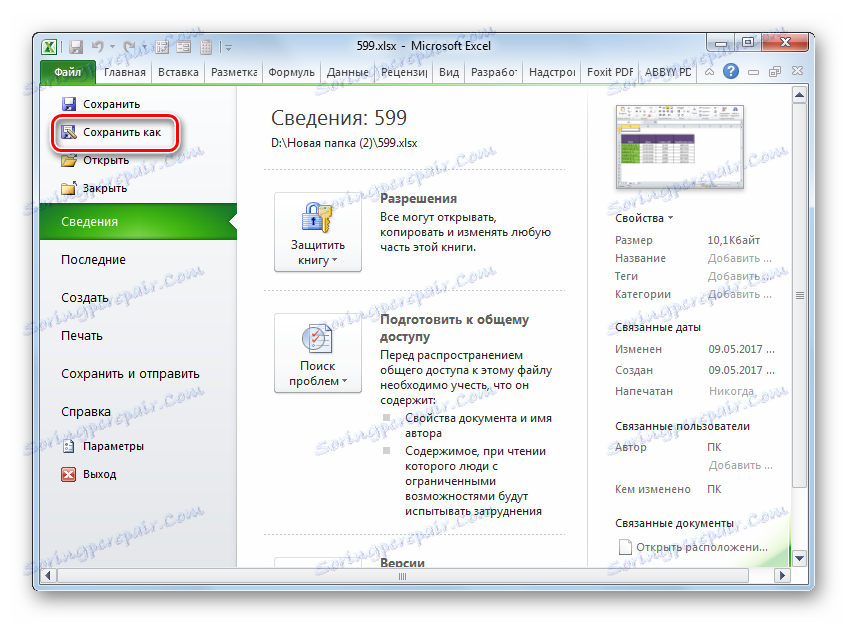This screenshot has height=624, width=848.
Task: Click the workbook preview thumbnail
Action: (x=680, y=147)
